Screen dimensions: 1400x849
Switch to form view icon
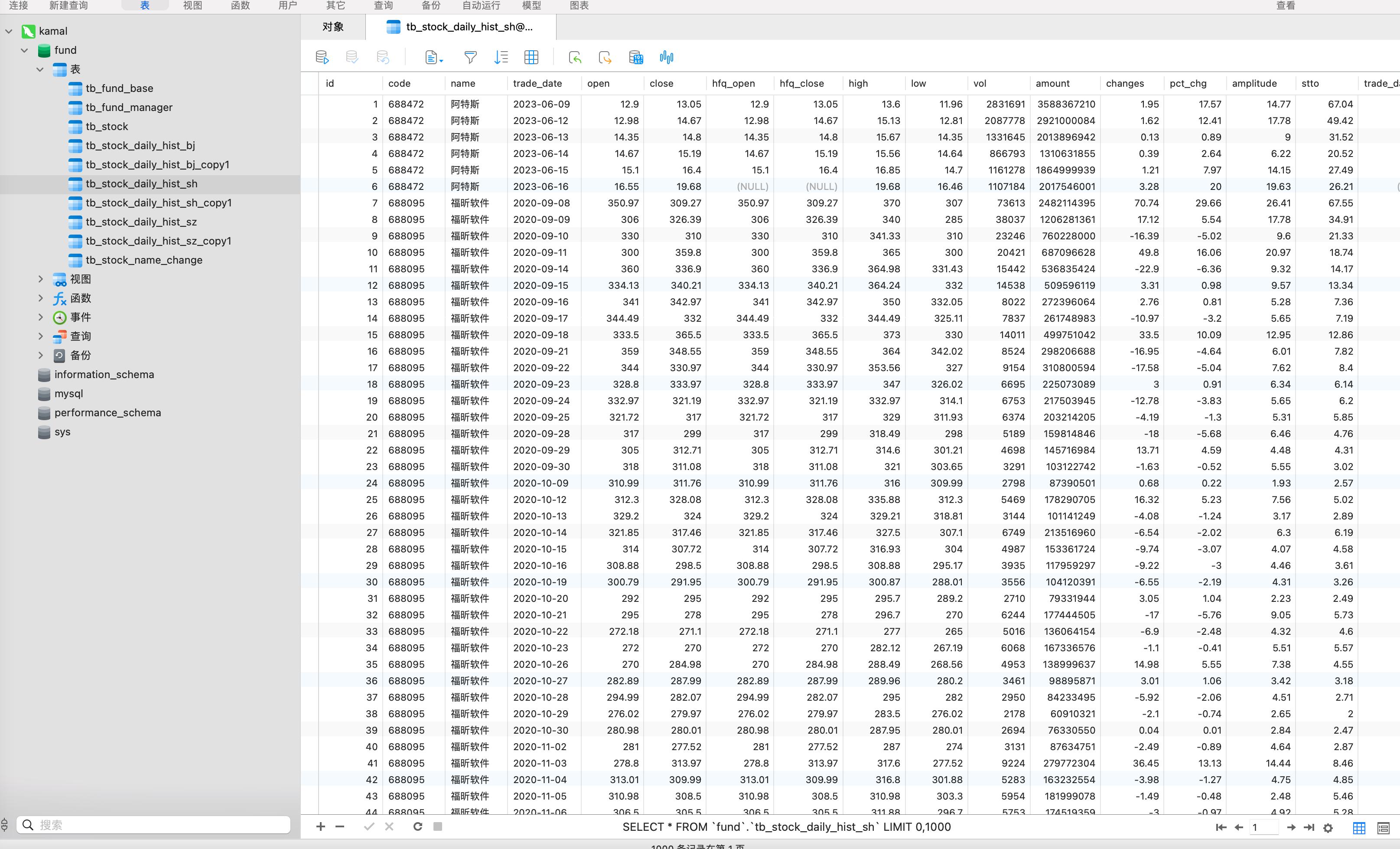(1383, 828)
